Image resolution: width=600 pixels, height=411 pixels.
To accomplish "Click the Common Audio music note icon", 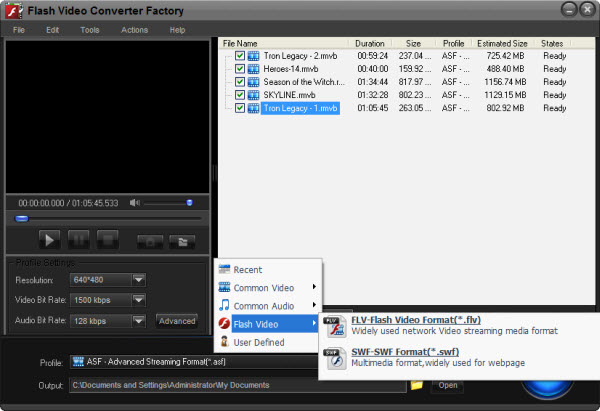I will coord(224,305).
